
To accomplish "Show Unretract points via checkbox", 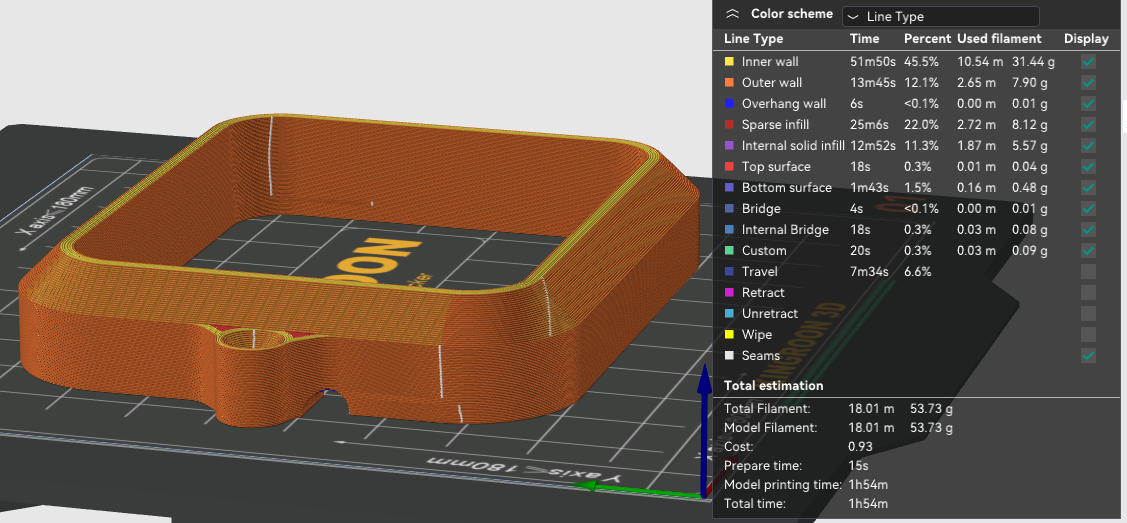I will pyautogui.click(x=1088, y=314).
